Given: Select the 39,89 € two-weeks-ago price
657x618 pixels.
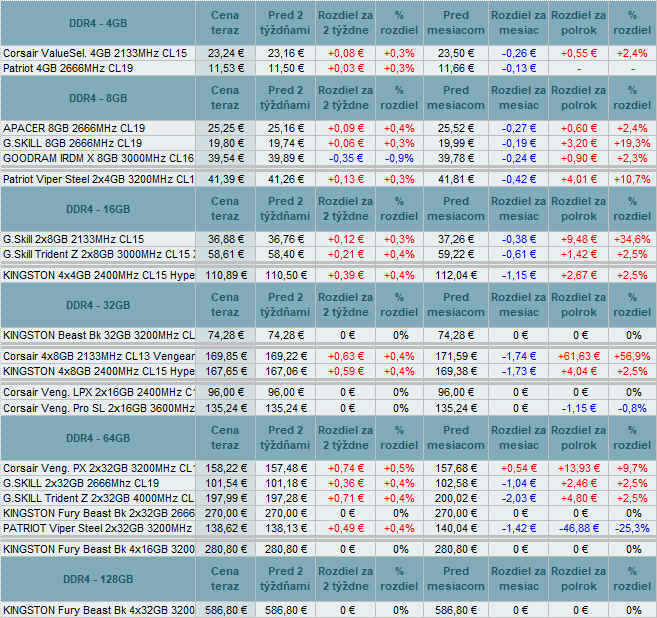Looking at the screenshot, I should click(x=285, y=158).
